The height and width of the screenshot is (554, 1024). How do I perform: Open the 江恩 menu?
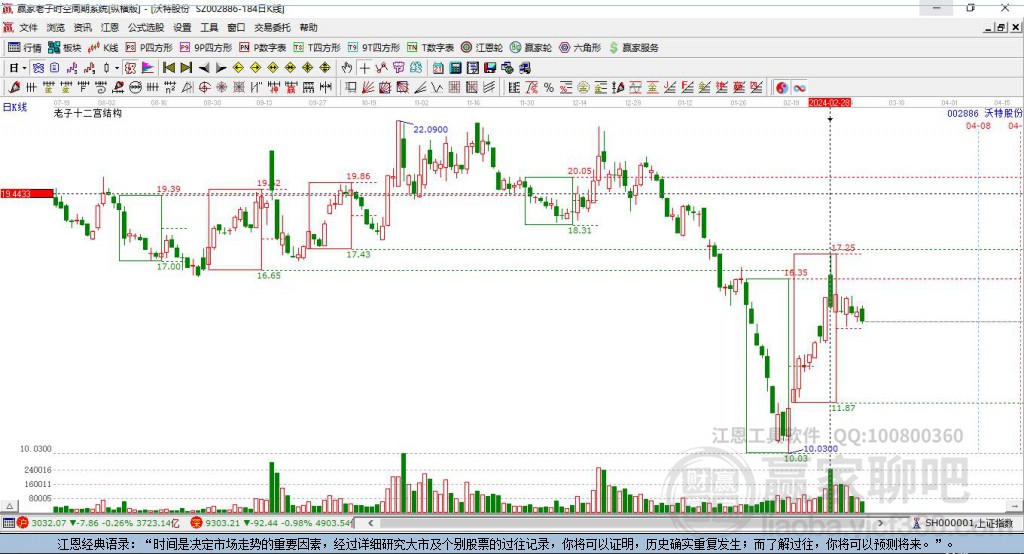(110, 27)
